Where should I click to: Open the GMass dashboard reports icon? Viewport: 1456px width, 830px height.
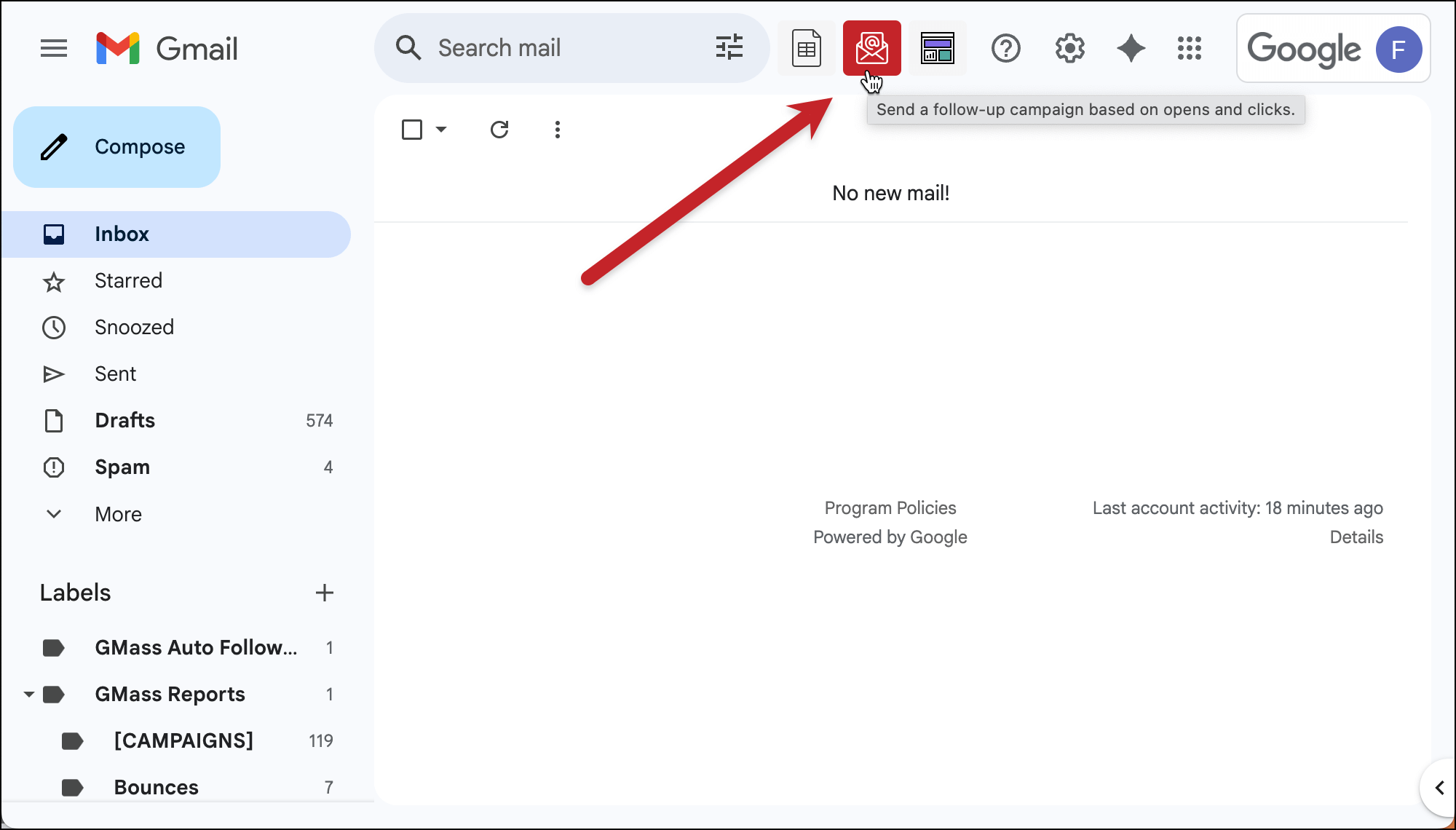(937, 48)
